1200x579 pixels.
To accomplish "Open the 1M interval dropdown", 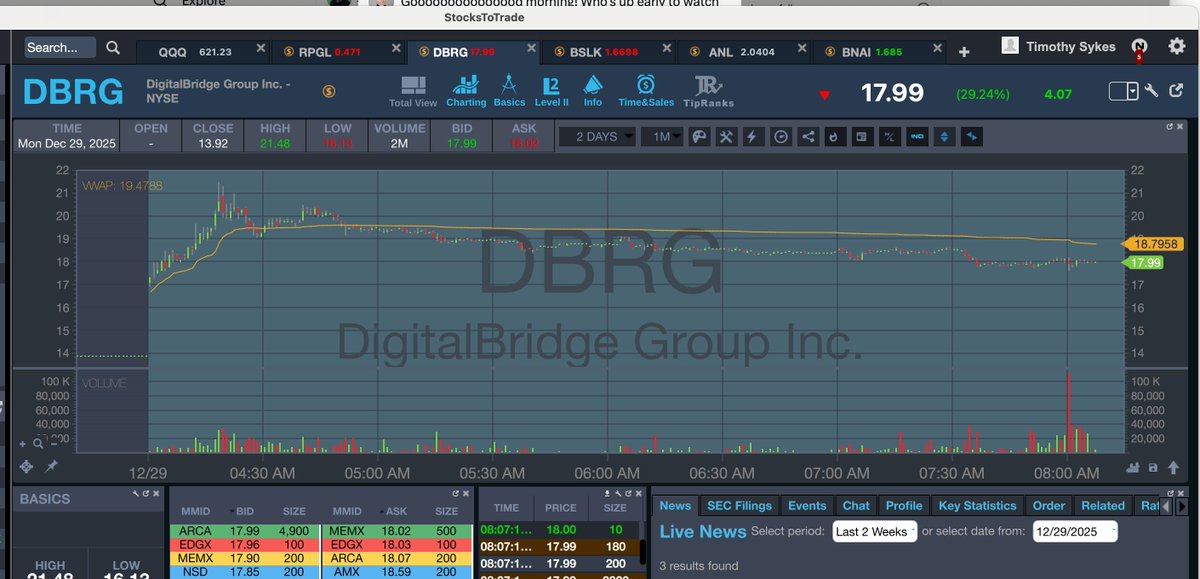I will [661, 137].
